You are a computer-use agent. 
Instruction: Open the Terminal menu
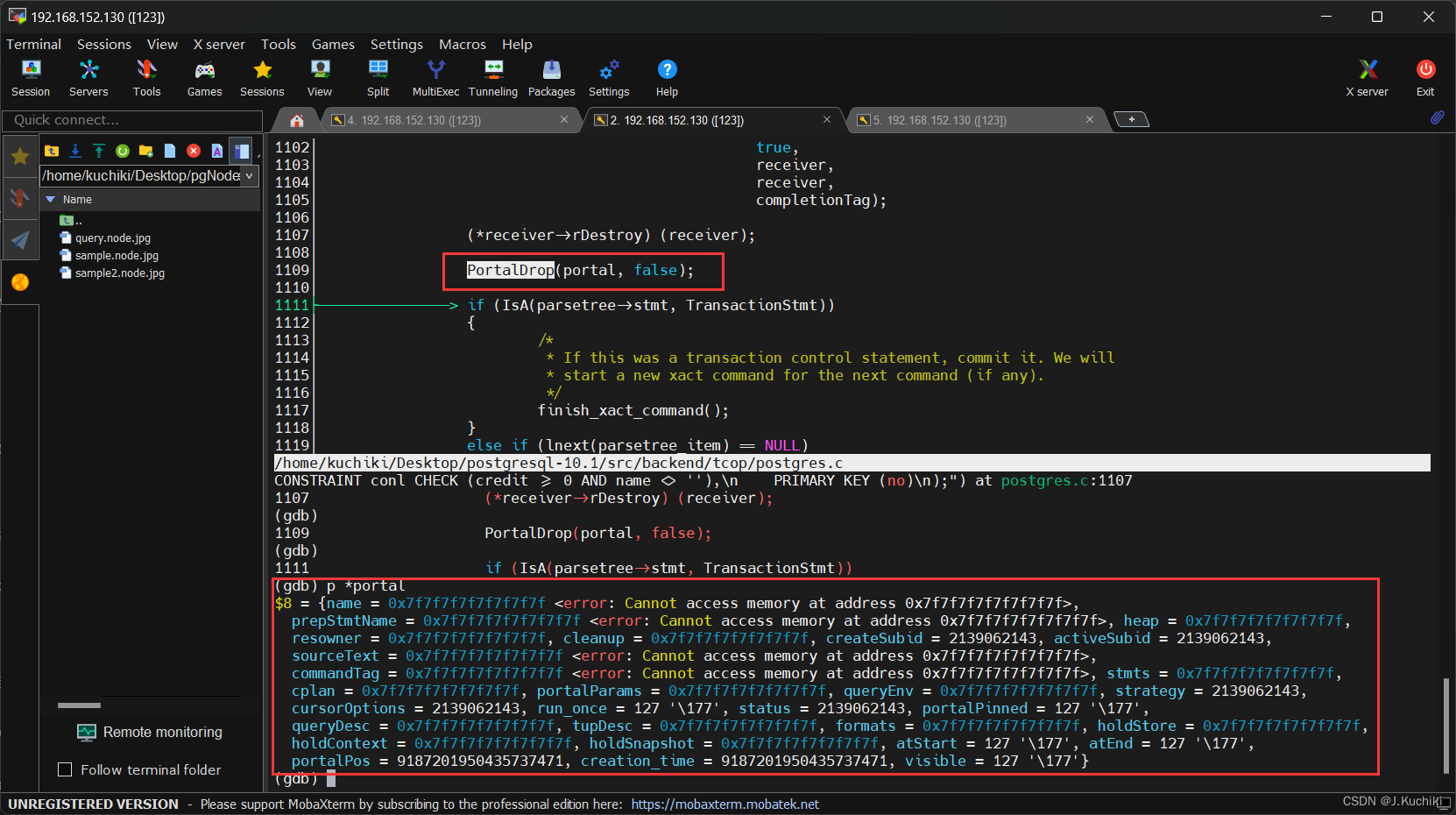click(x=33, y=44)
